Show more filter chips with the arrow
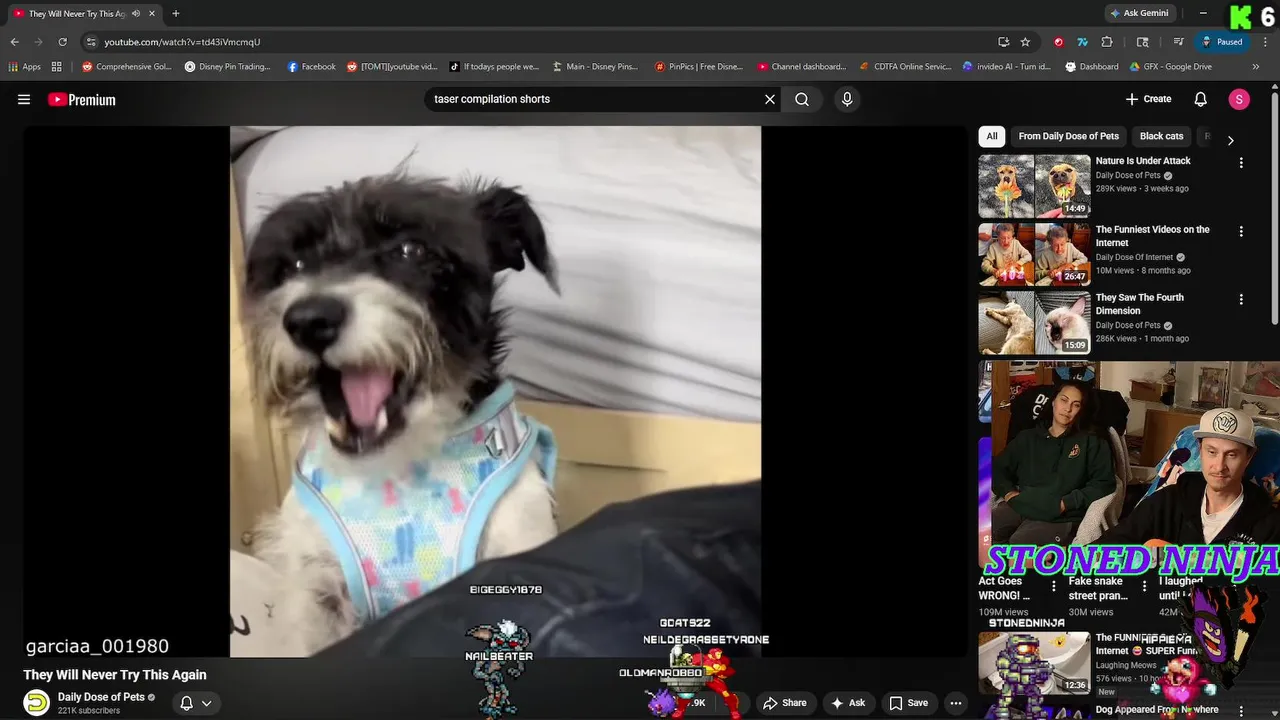 [x=1230, y=140]
